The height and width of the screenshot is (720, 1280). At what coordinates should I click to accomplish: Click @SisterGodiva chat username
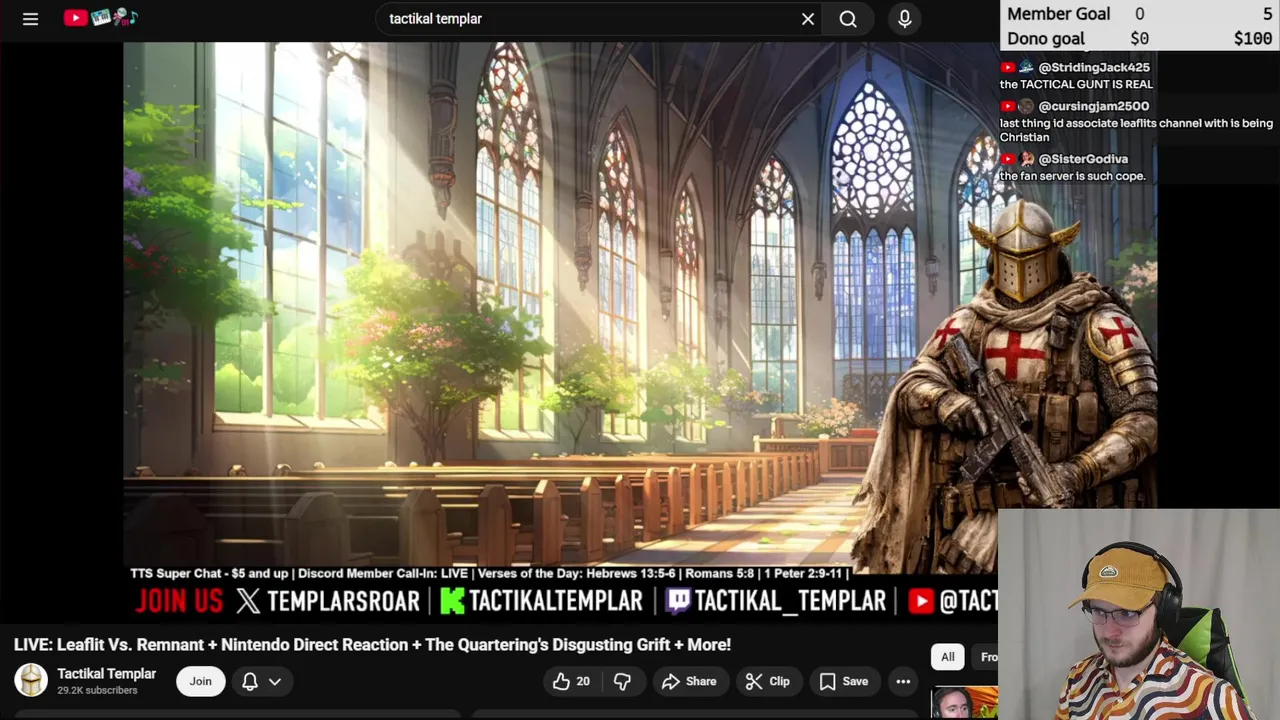1083,159
